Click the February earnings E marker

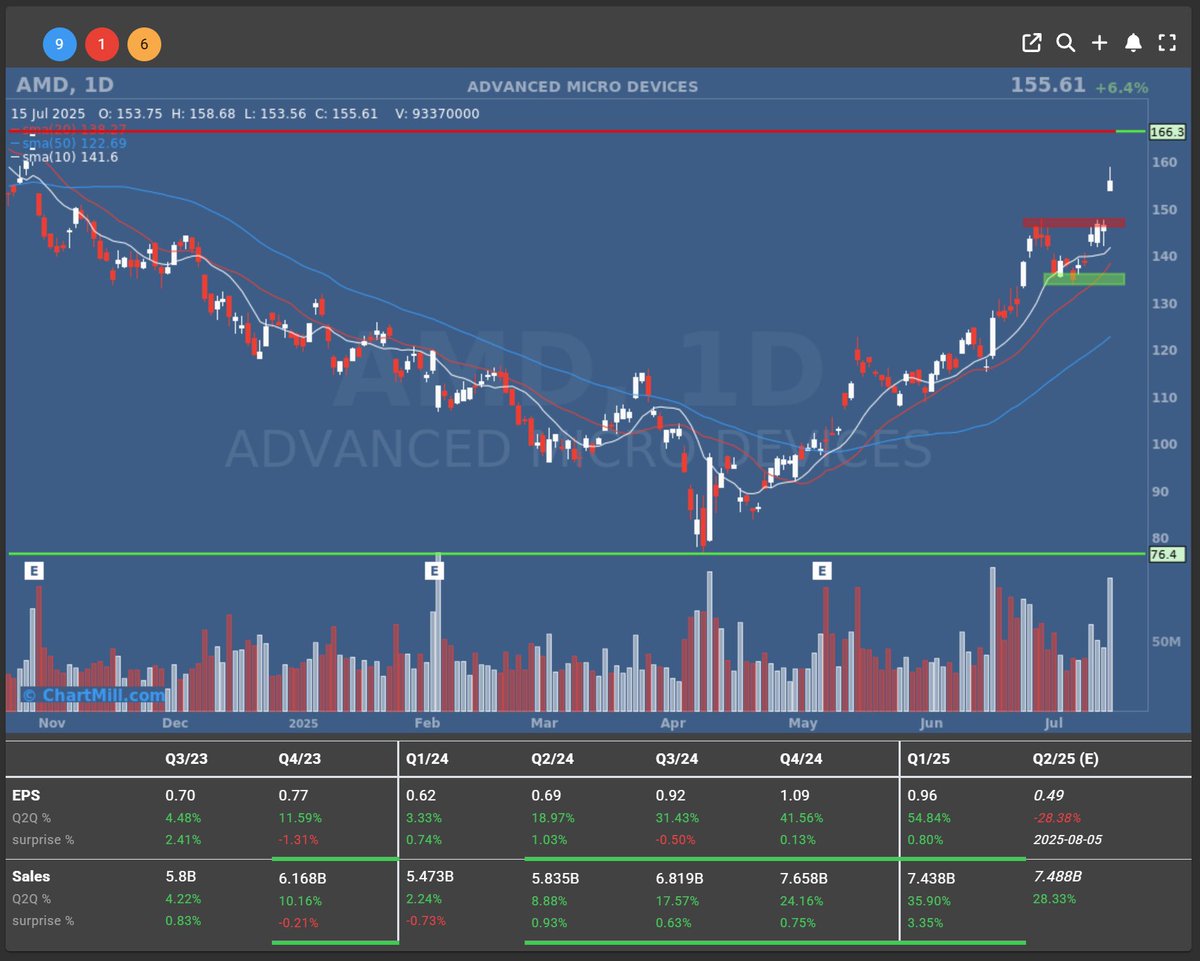pyautogui.click(x=434, y=571)
